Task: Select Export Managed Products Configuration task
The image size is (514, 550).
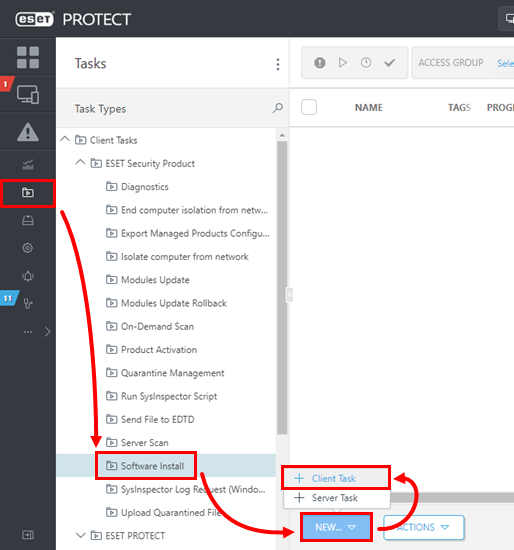Action: (195, 233)
